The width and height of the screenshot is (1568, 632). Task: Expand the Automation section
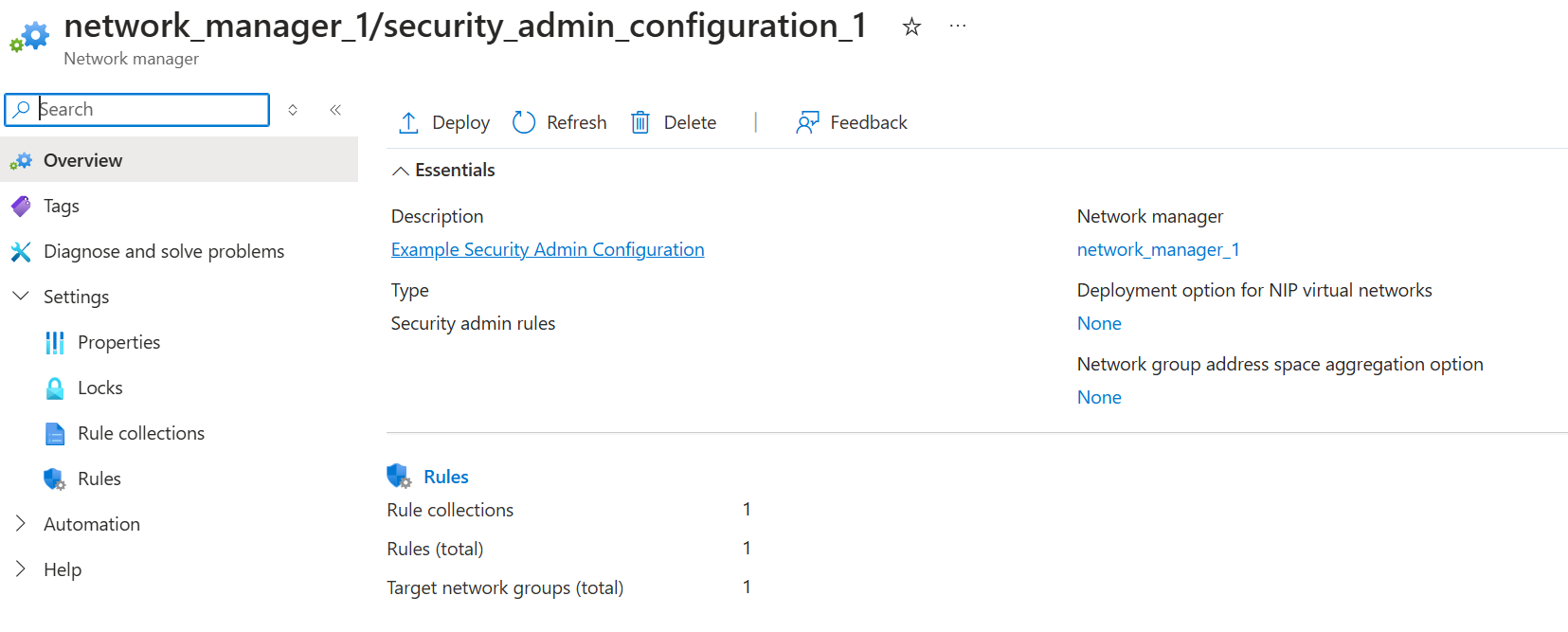pyautogui.click(x=21, y=524)
